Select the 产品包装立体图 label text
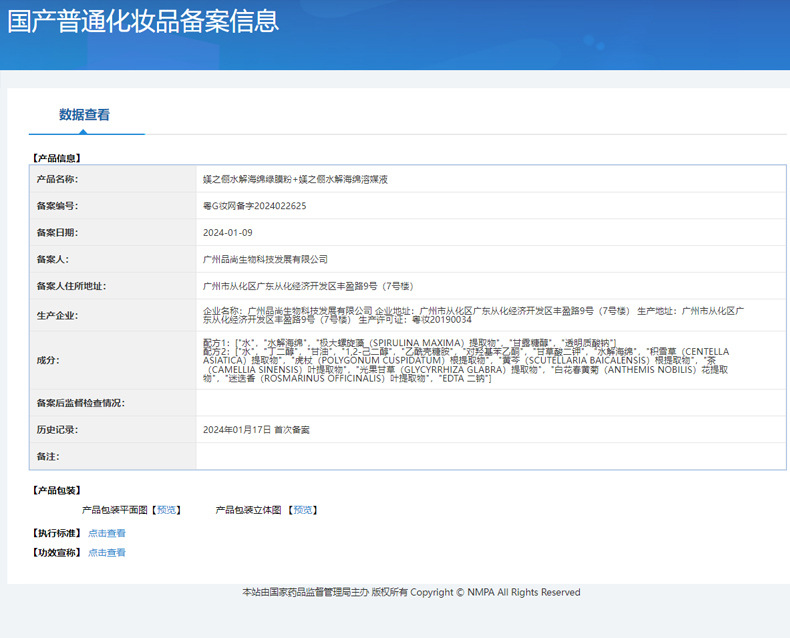Image resolution: width=790 pixels, height=638 pixels. pyautogui.click(x=248, y=510)
